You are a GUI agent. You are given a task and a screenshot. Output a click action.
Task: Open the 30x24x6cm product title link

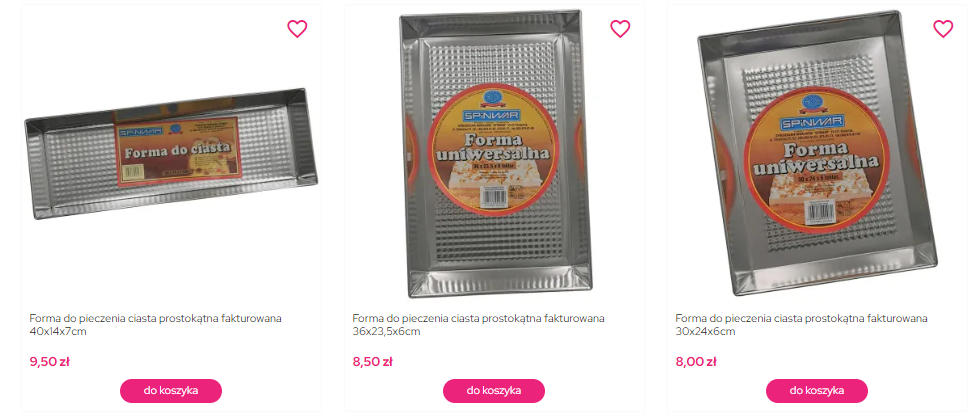click(802, 325)
